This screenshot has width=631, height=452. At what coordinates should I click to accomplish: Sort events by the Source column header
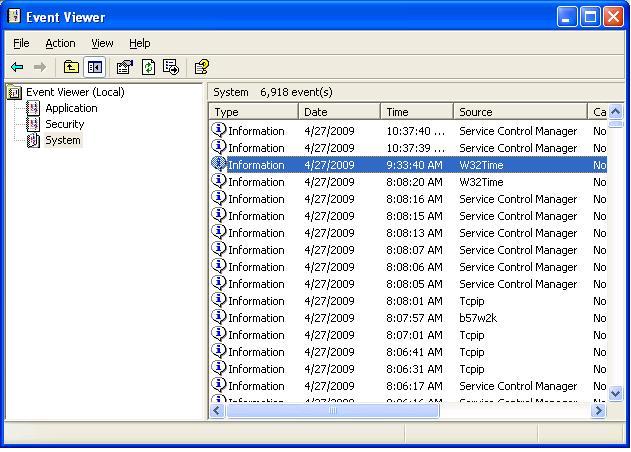click(x=520, y=112)
